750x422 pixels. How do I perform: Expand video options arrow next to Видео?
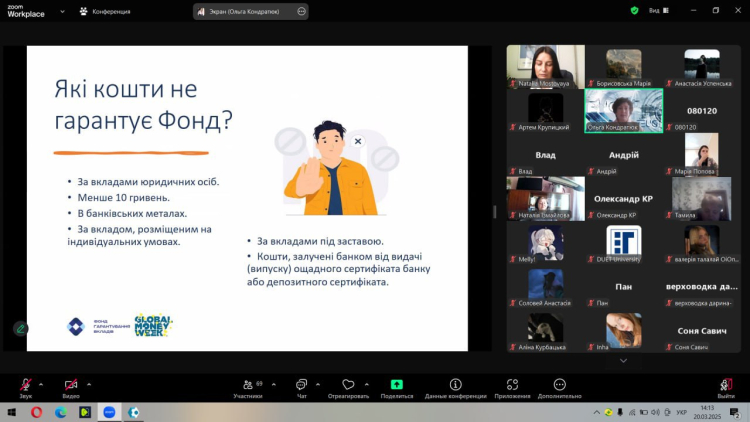point(90,383)
